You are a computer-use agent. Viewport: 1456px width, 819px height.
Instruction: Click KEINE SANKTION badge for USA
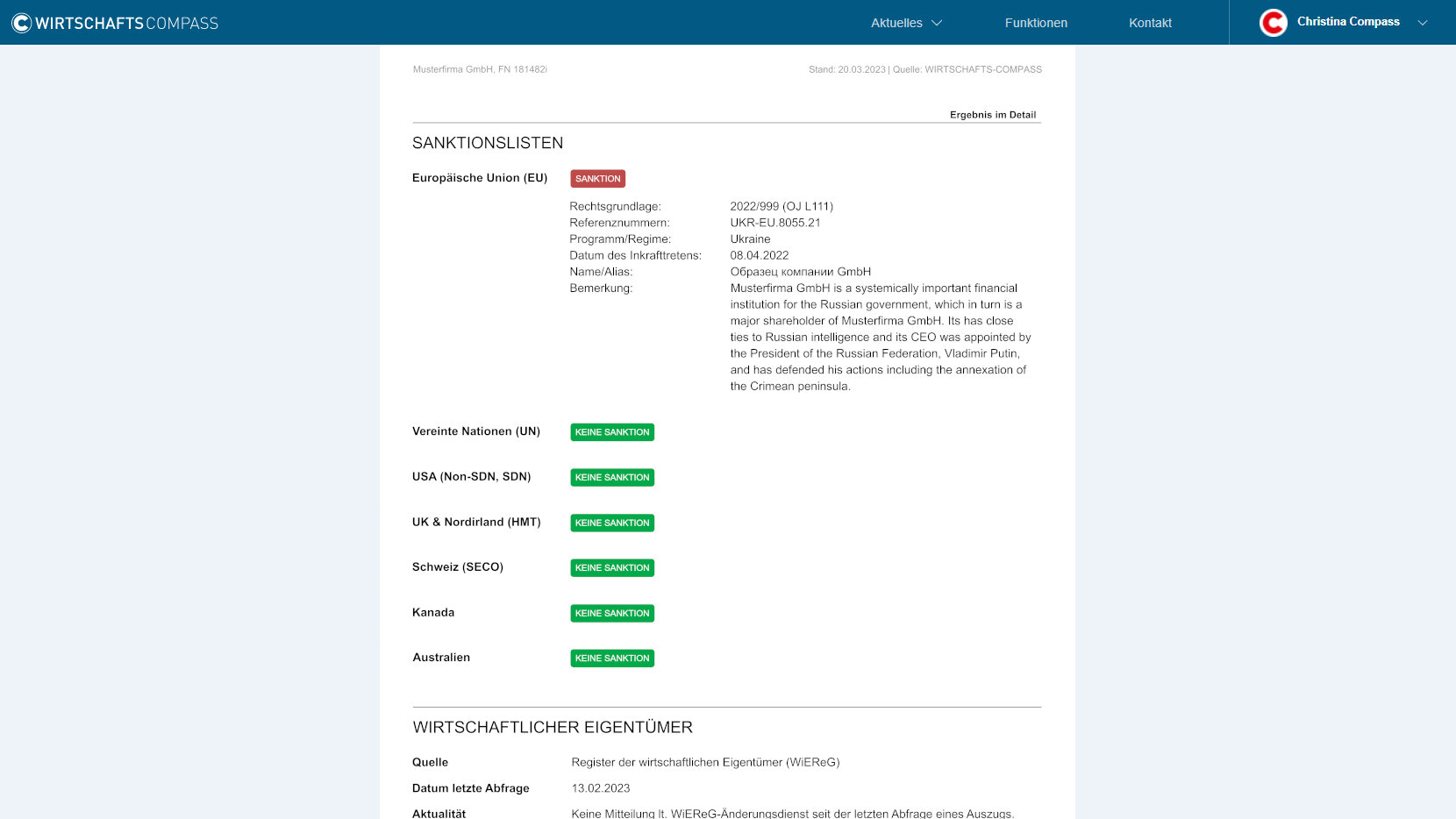[x=612, y=478]
